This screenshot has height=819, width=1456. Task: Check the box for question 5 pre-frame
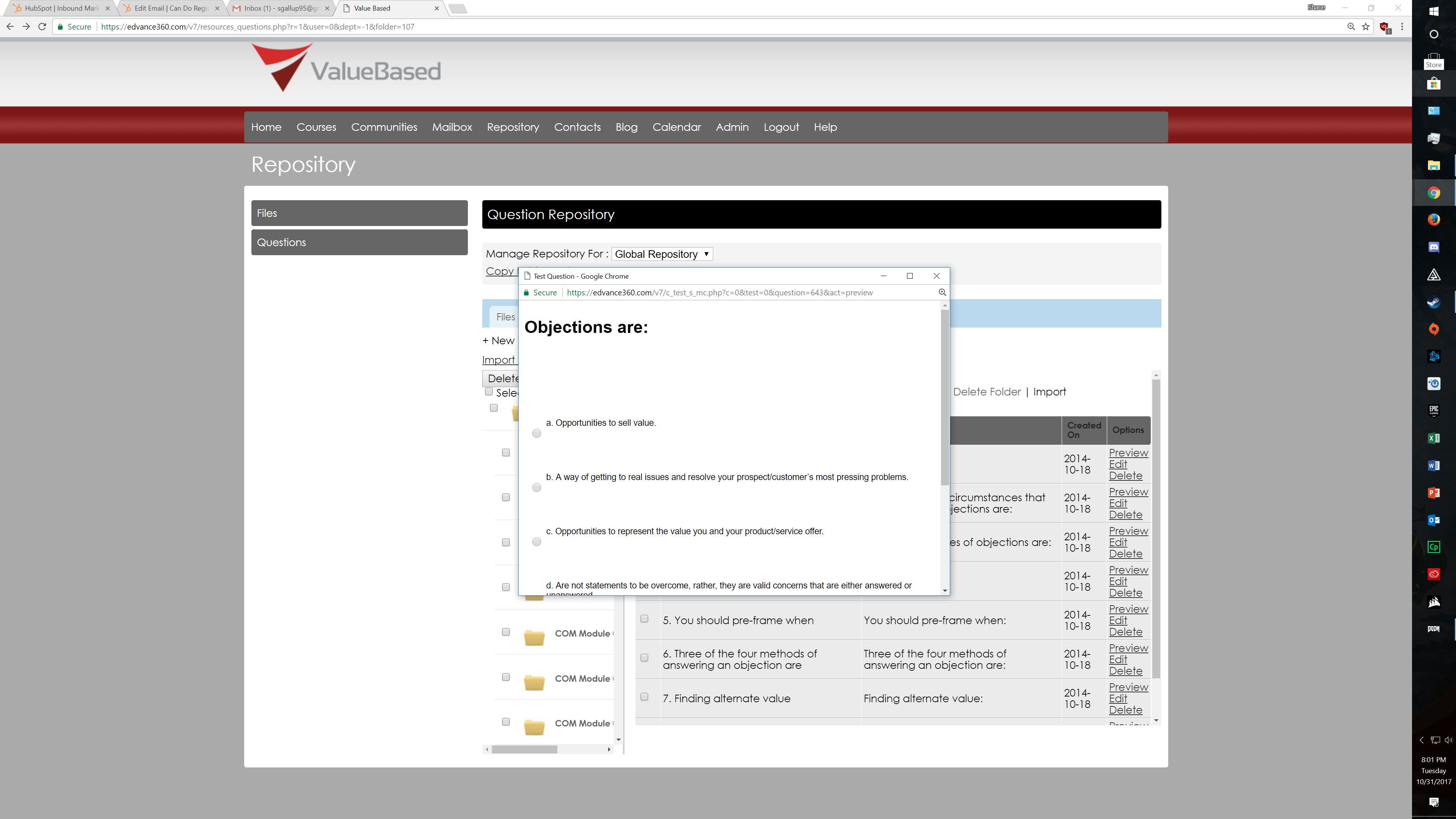[x=644, y=619]
